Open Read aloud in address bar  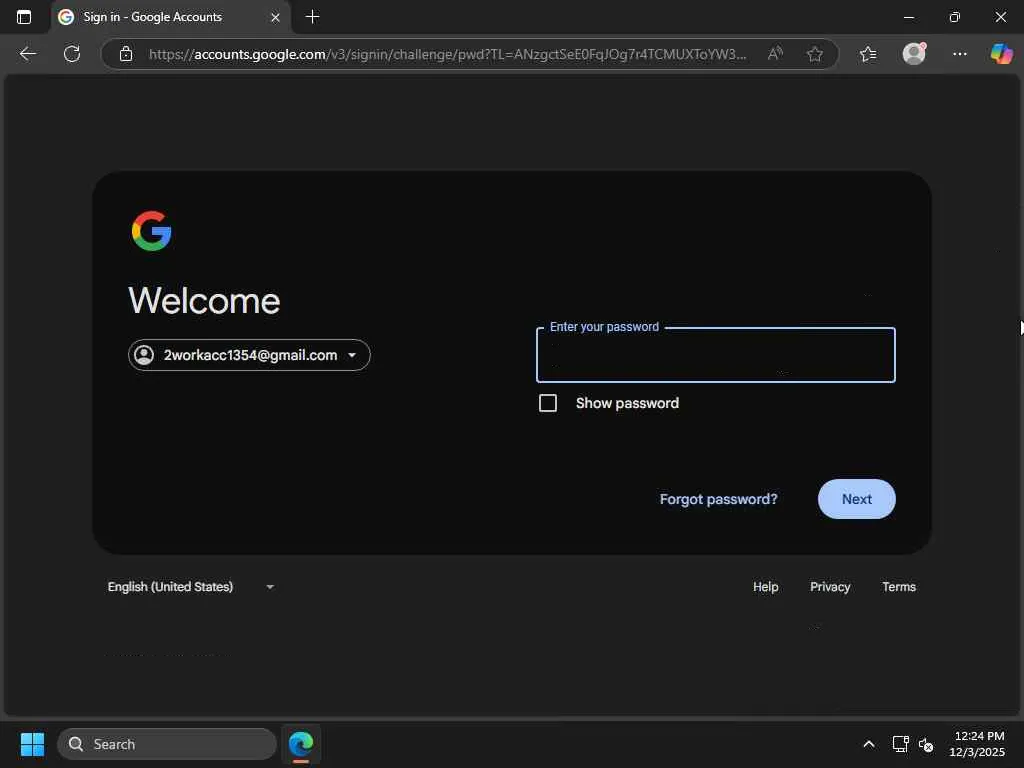[775, 54]
